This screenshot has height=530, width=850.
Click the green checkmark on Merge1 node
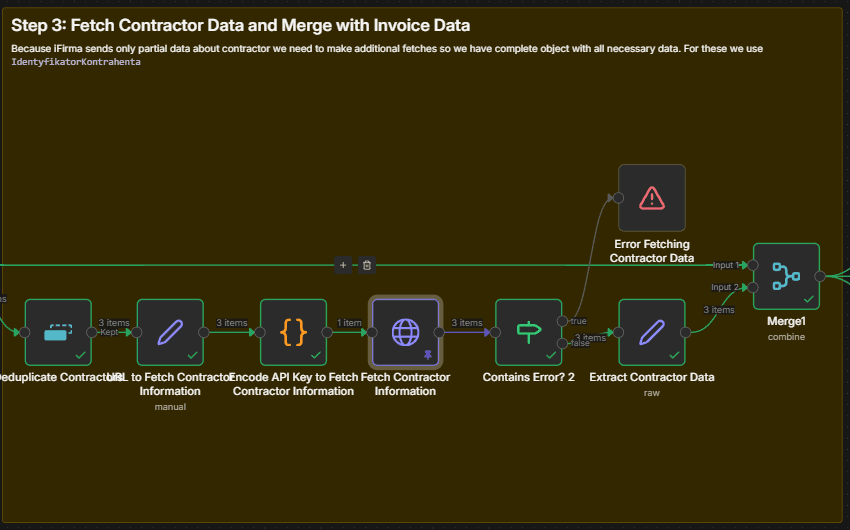[807, 298]
